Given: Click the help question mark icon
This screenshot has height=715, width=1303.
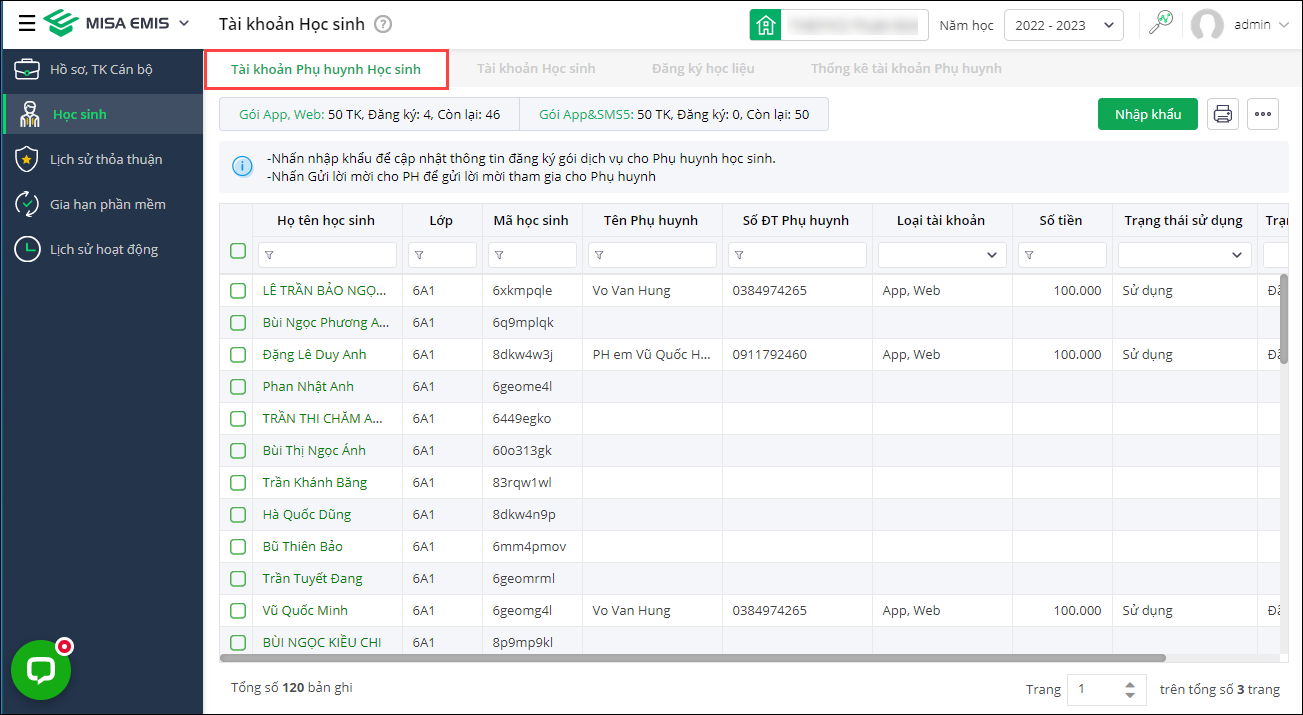Looking at the screenshot, I should click(383, 25).
